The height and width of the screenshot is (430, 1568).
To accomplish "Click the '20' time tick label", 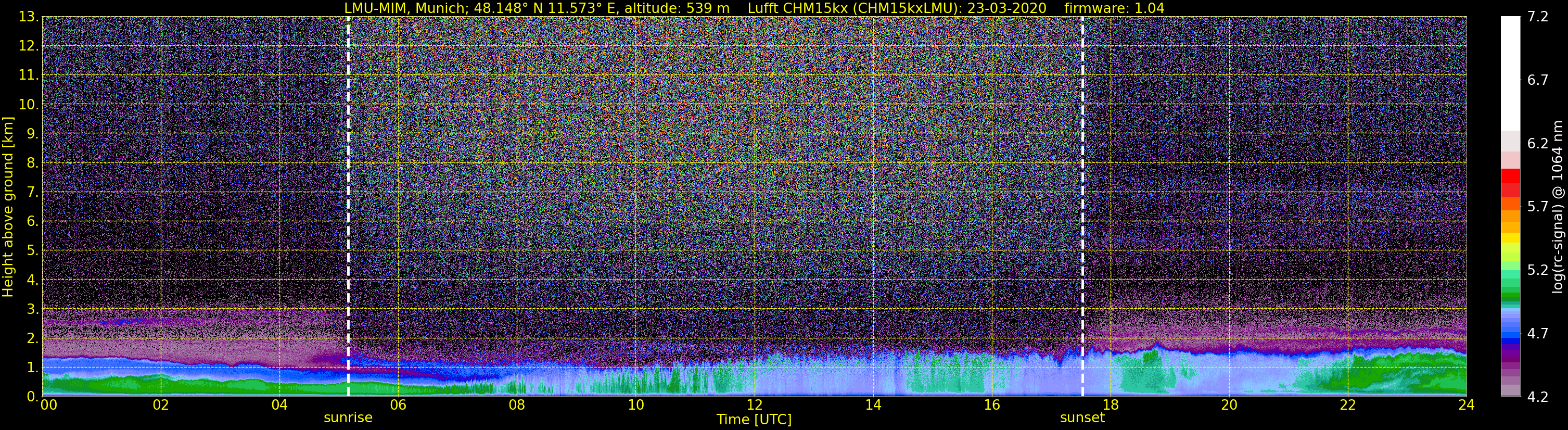I will point(1229,405).
